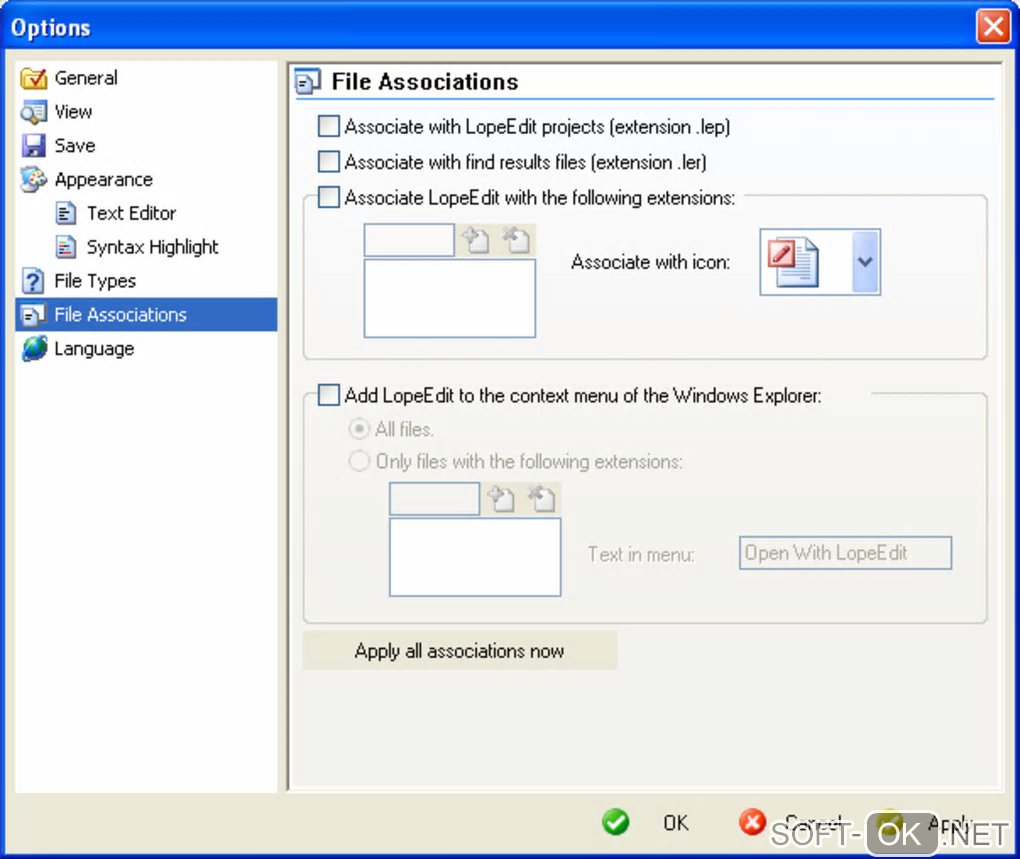
Task: Open the View options page
Action: (73, 112)
